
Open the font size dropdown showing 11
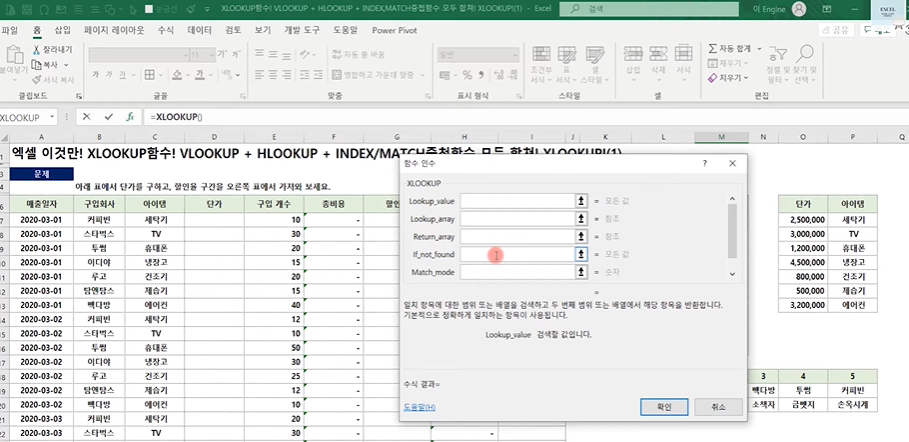pyautogui.click(x=211, y=55)
